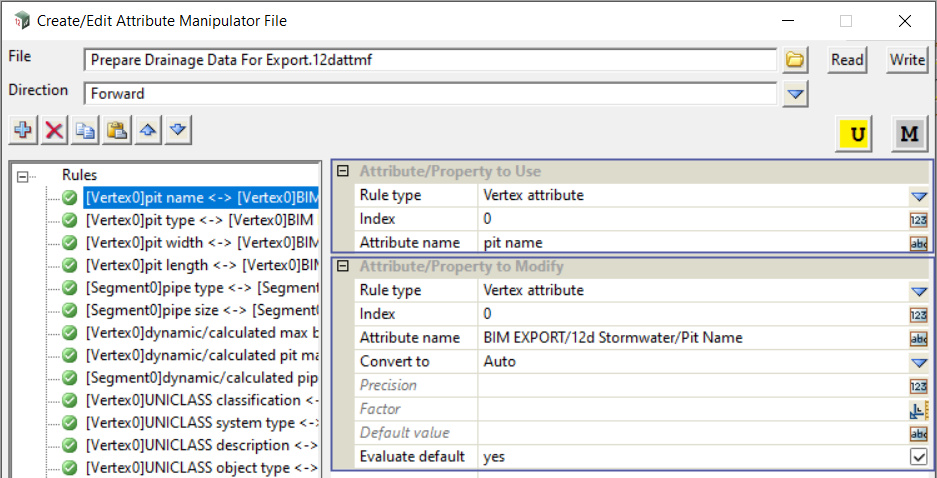The width and height of the screenshot is (937, 478).
Task: Move rule up with up arrow icon
Action: click(148, 131)
